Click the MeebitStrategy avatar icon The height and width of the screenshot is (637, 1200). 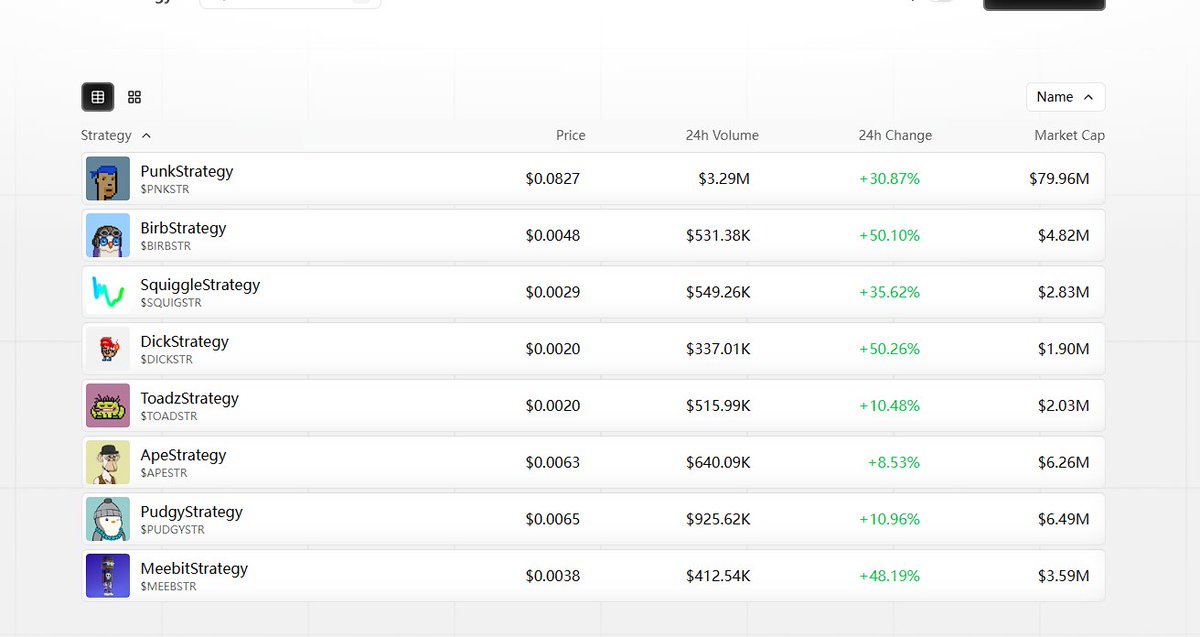tap(108, 576)
